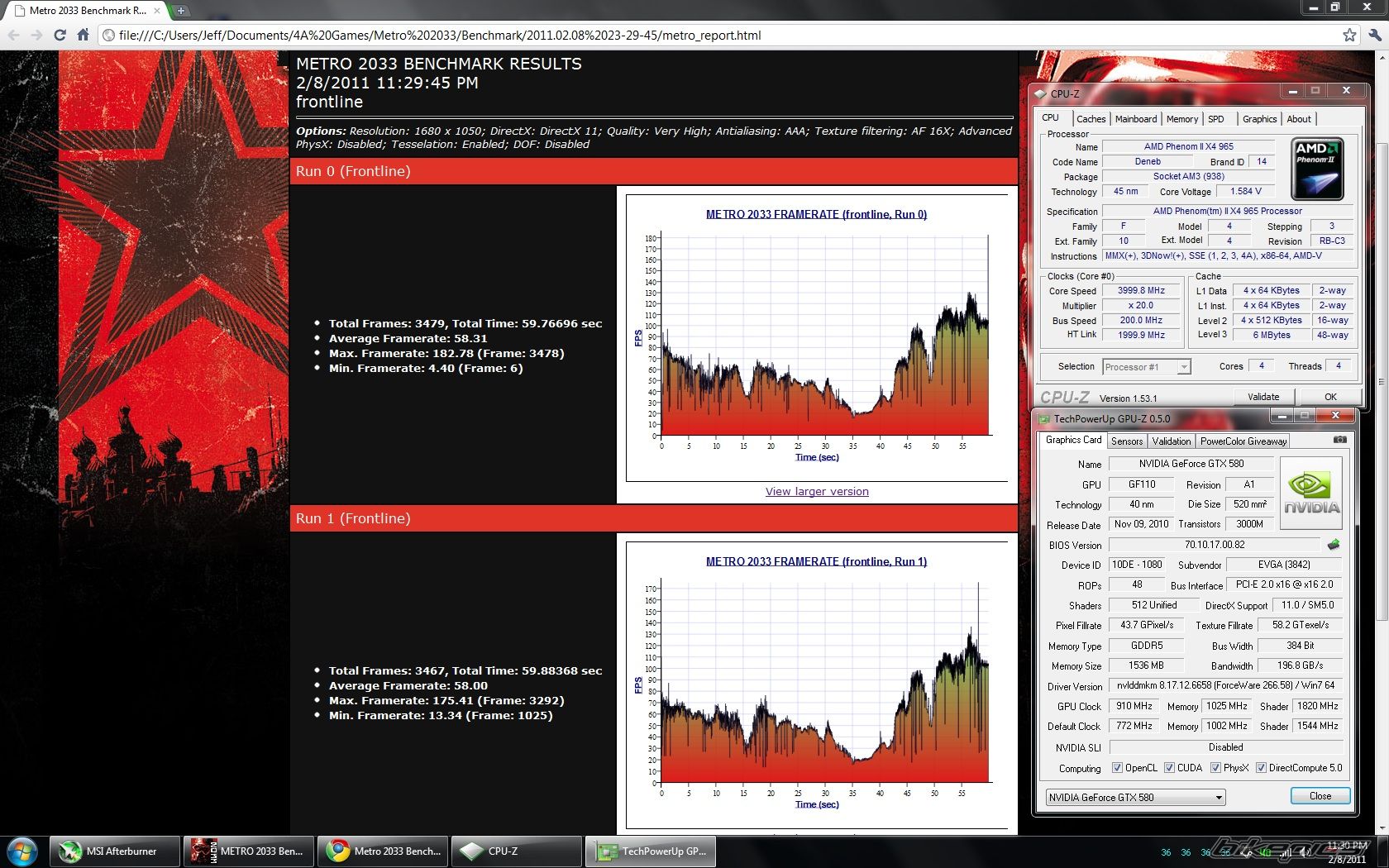Switch to the About tab in CPU-Z
The height and width of the screenshot is (868, 1389).
1299,119
